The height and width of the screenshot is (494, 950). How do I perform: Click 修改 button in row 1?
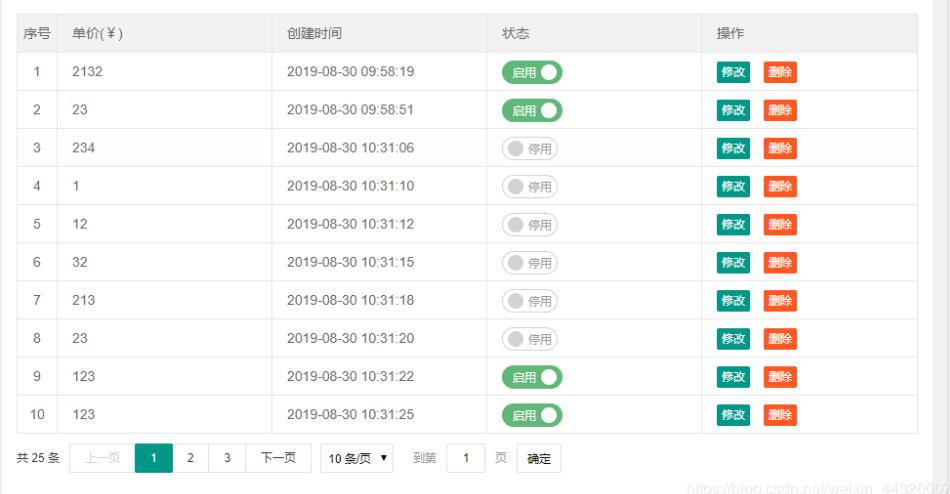click(733, 72)
